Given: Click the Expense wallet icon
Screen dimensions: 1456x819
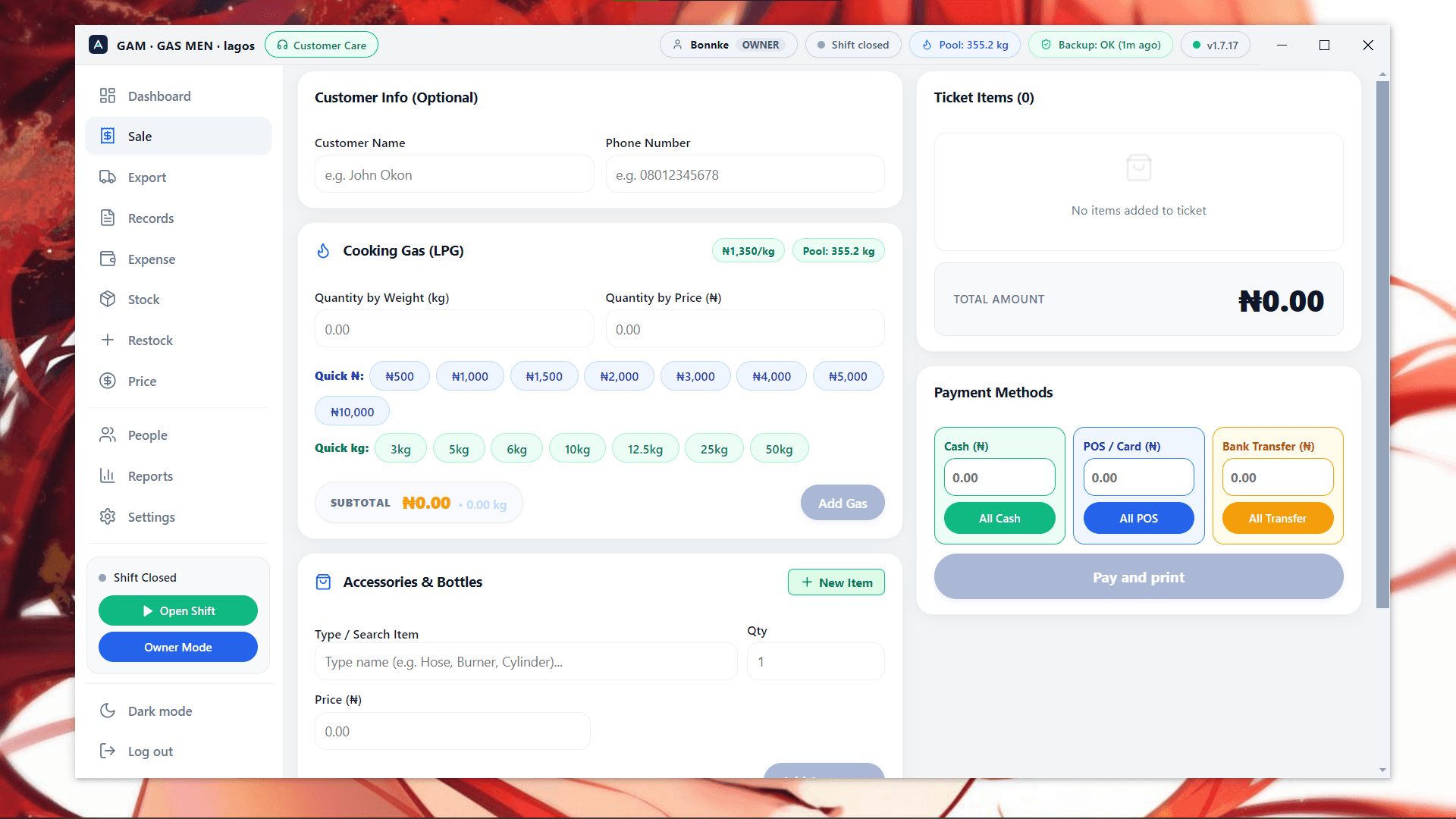Looking at the screenshot, I should pyautogui.click(x=108, y=259).
